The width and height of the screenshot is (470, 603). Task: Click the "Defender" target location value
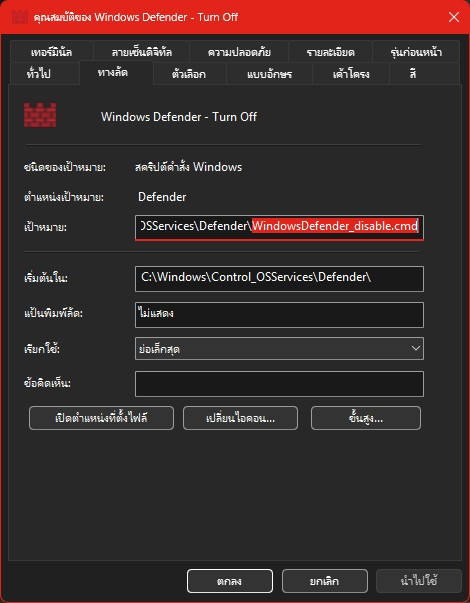click(162, 197)
